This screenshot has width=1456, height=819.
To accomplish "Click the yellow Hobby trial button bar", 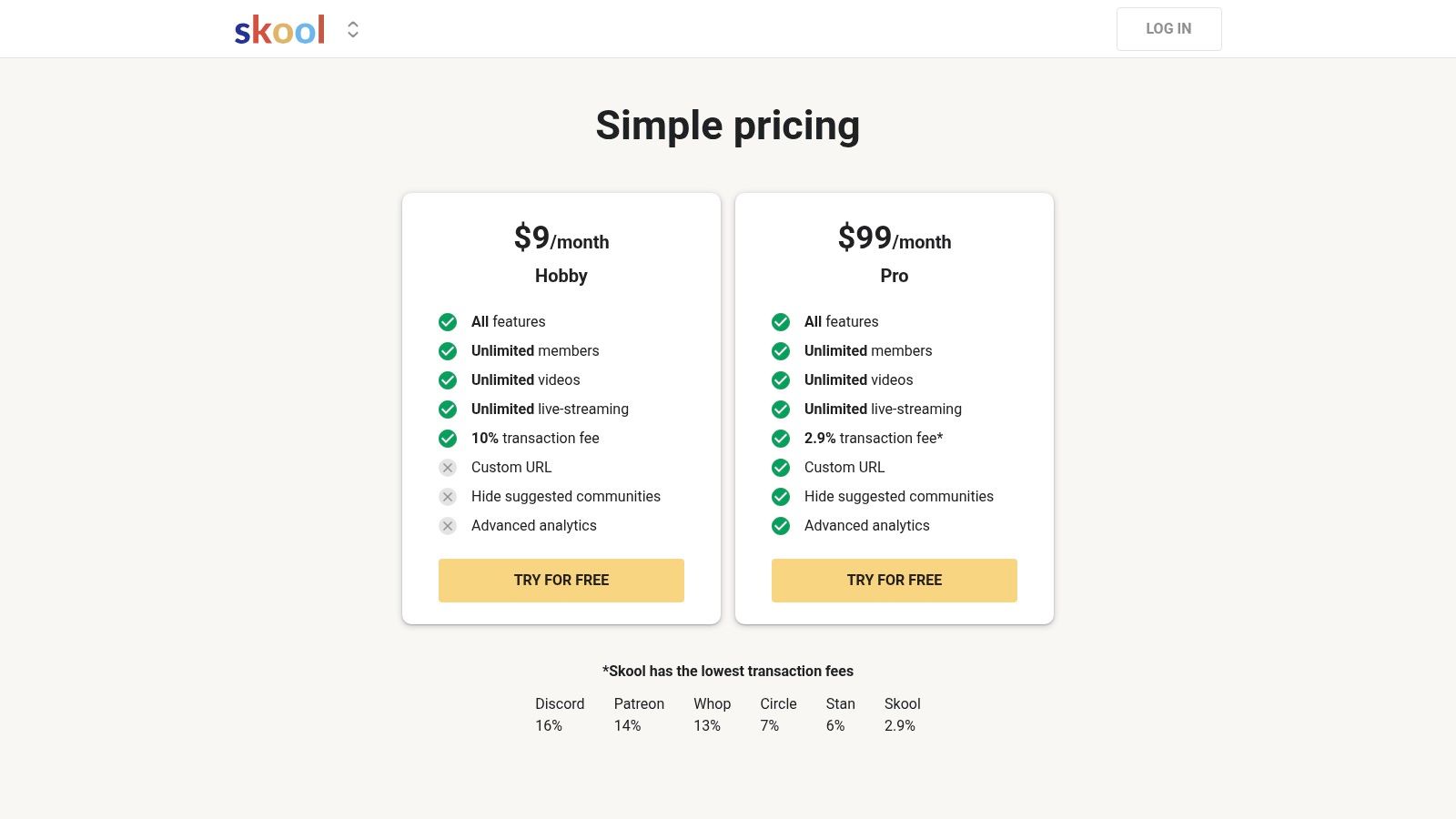I will pos(561,580).
